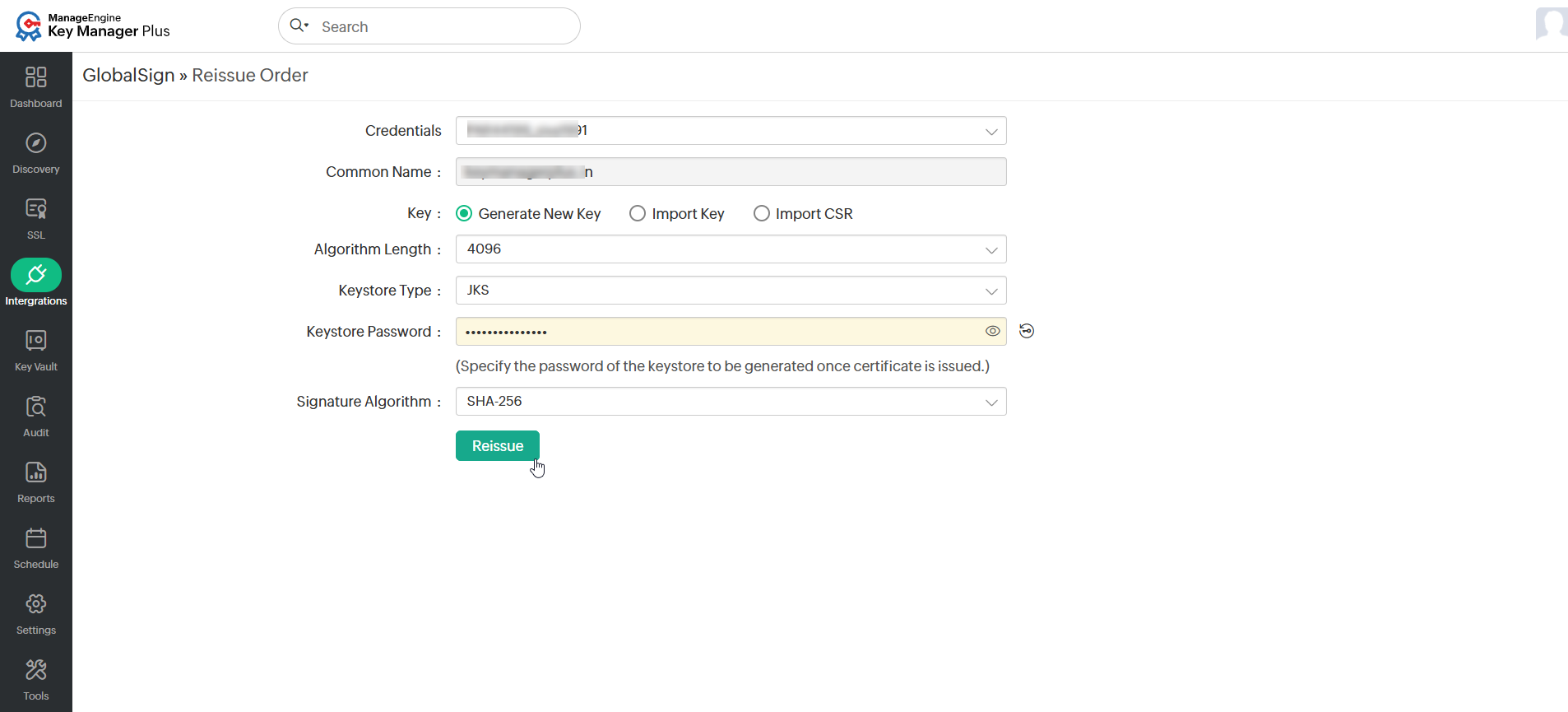Click the ManageEngine Key Manager Plus logo

coord(92,26)
